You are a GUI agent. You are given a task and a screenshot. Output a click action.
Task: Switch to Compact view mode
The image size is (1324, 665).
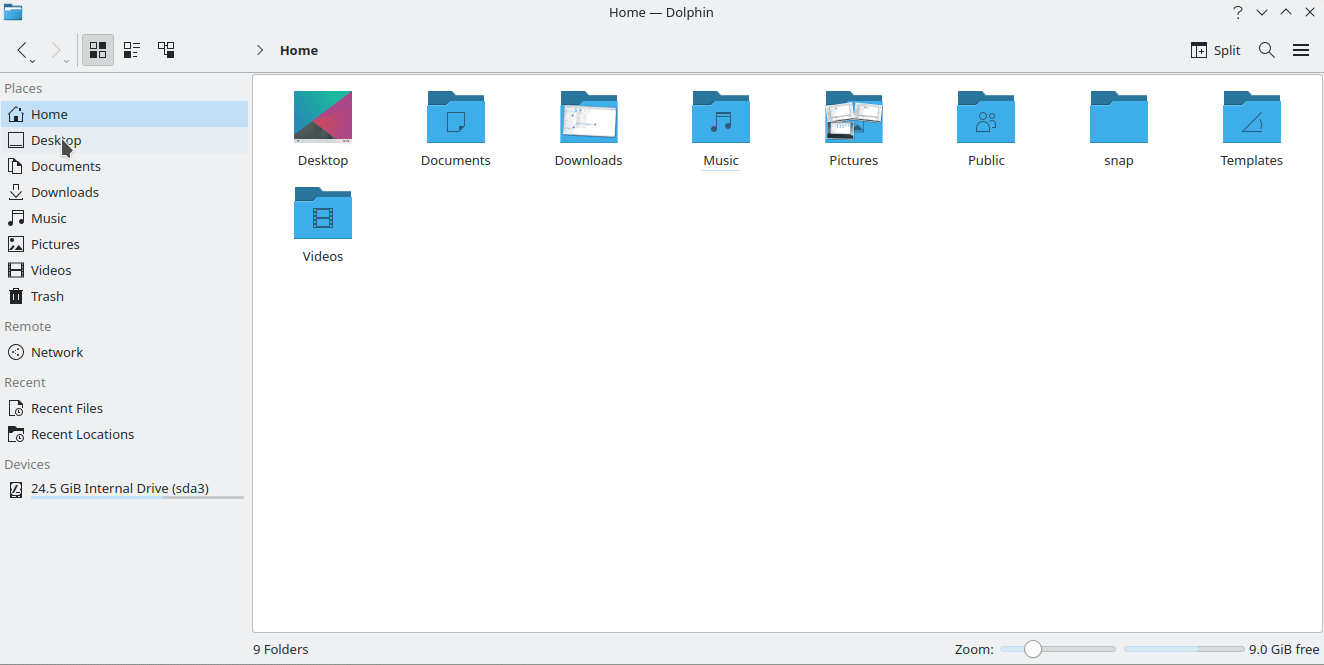coord(131,50)
